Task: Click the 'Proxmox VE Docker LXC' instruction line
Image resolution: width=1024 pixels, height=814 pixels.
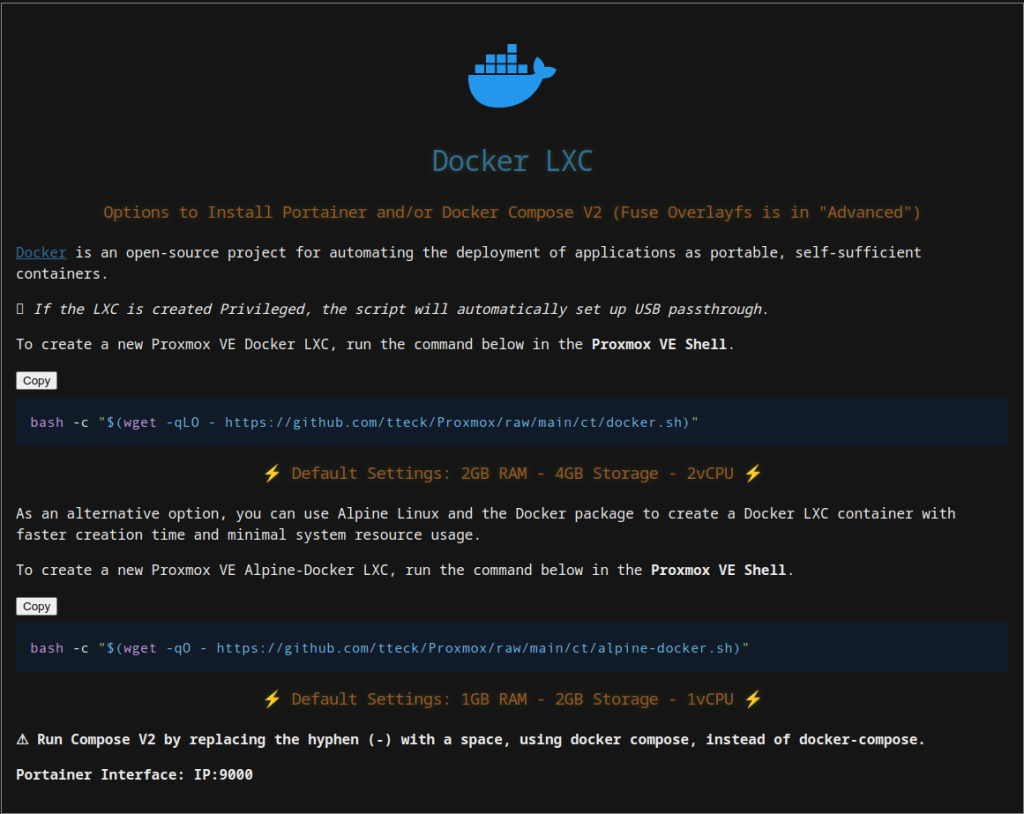Action: click(x=375, y=344)
